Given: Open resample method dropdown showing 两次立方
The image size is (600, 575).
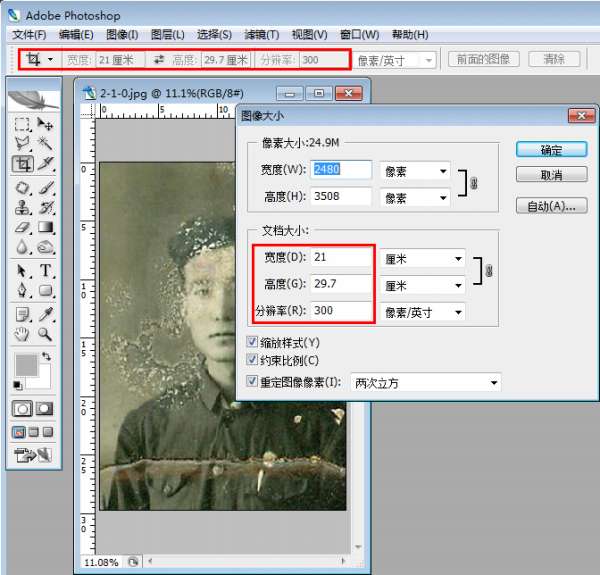Looking at the screenshot, I should (425, 382).
